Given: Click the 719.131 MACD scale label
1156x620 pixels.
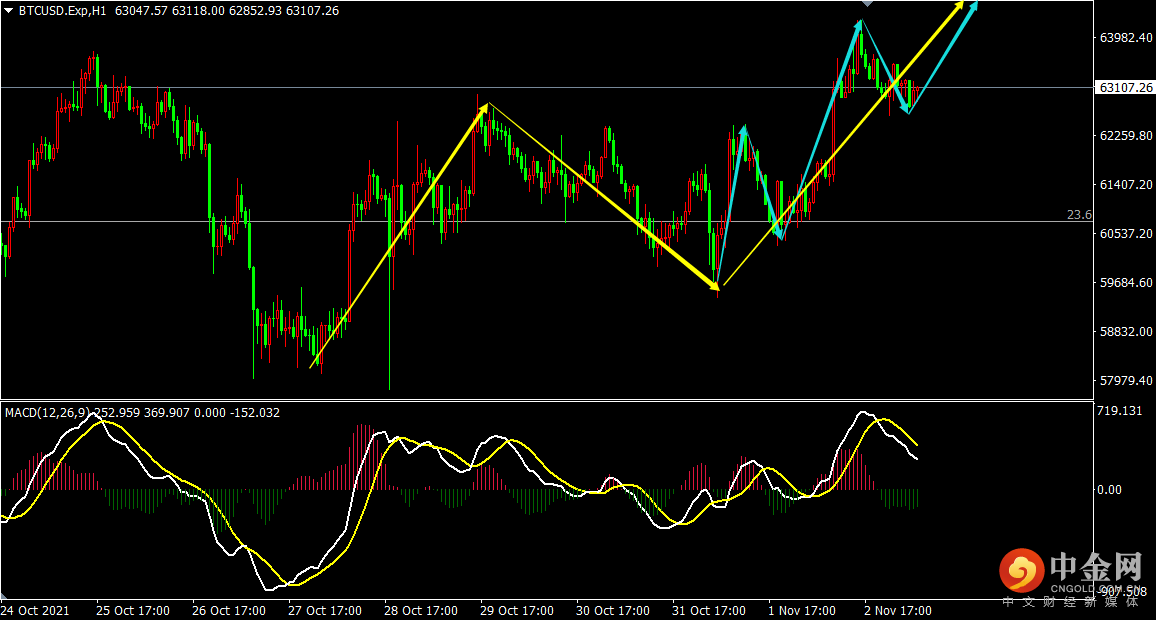Looking at the screenshot, I should (x=1119, y=411).
